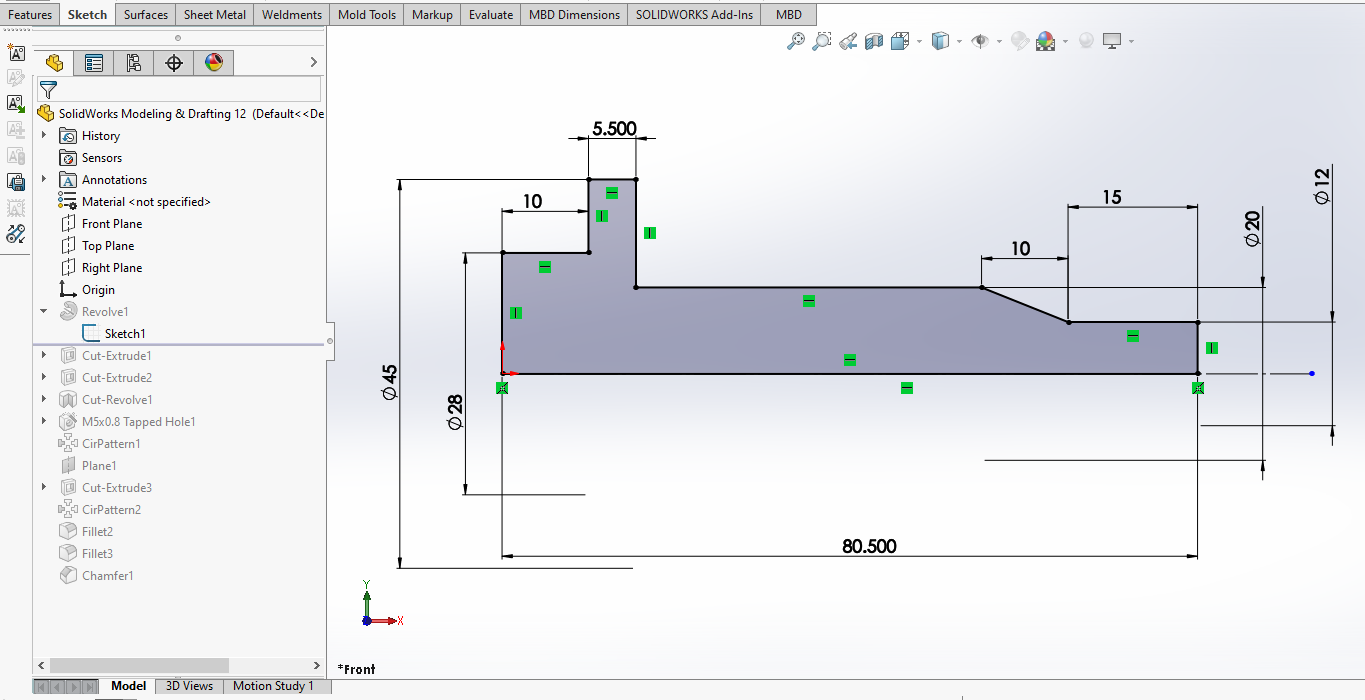Image resolution: width=1365 pixels, height=700 pixels.
Task: Open Edit Appearance color ball dropdown
Action: [1065, 41]
